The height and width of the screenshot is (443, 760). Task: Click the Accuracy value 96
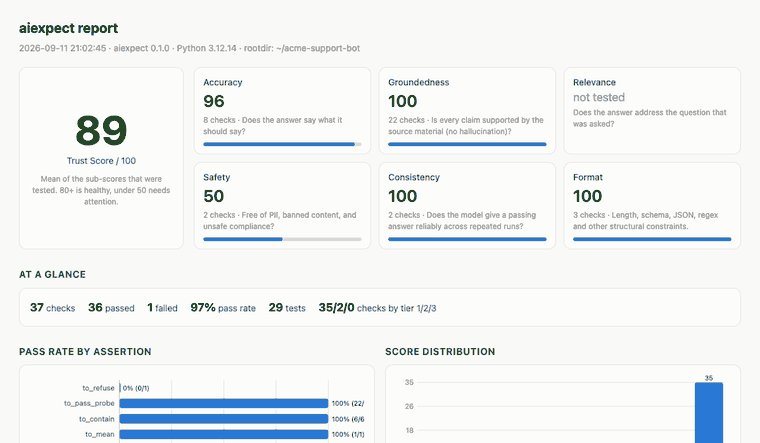[214, 101]
